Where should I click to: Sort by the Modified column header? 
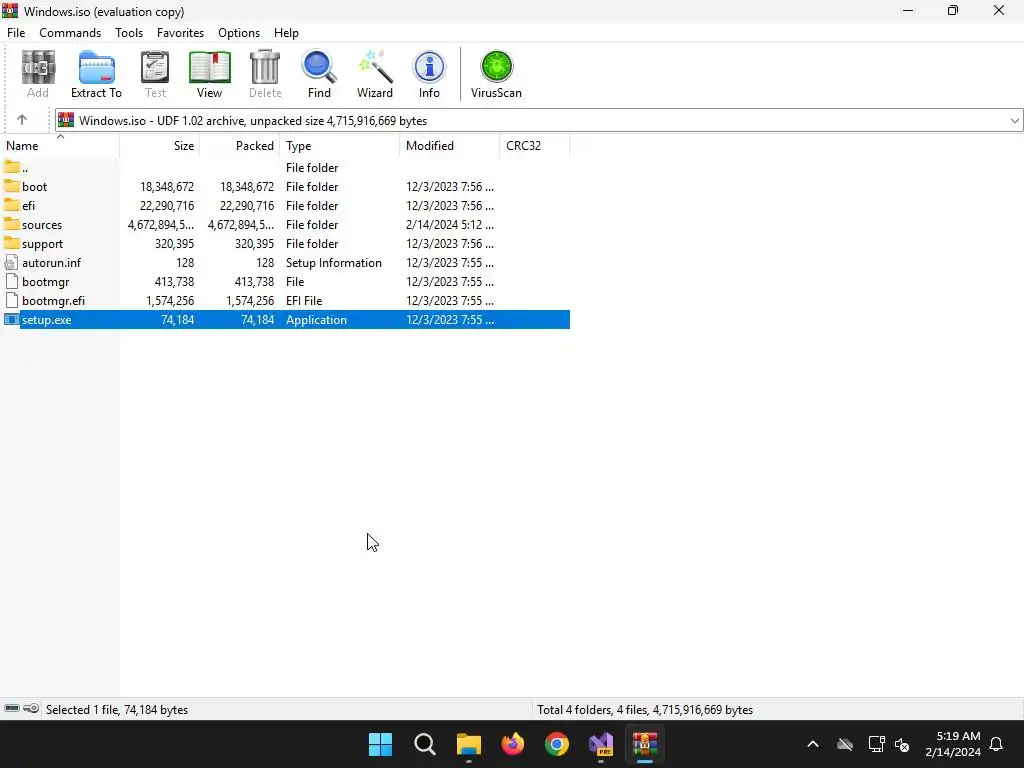[x=449, y=146]
